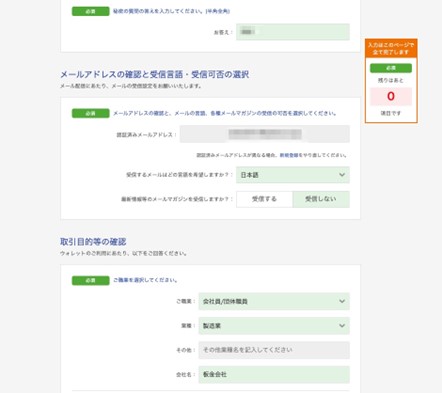
Task: Open the 新規登録 link to redo registration
Action: [x=289, y=155]
